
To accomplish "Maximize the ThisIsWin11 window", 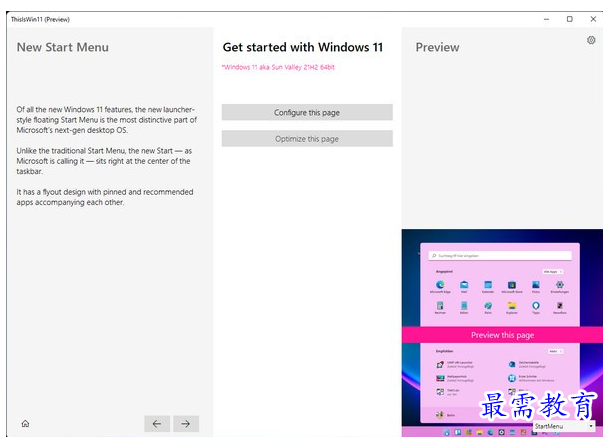I will coord(570,19).
